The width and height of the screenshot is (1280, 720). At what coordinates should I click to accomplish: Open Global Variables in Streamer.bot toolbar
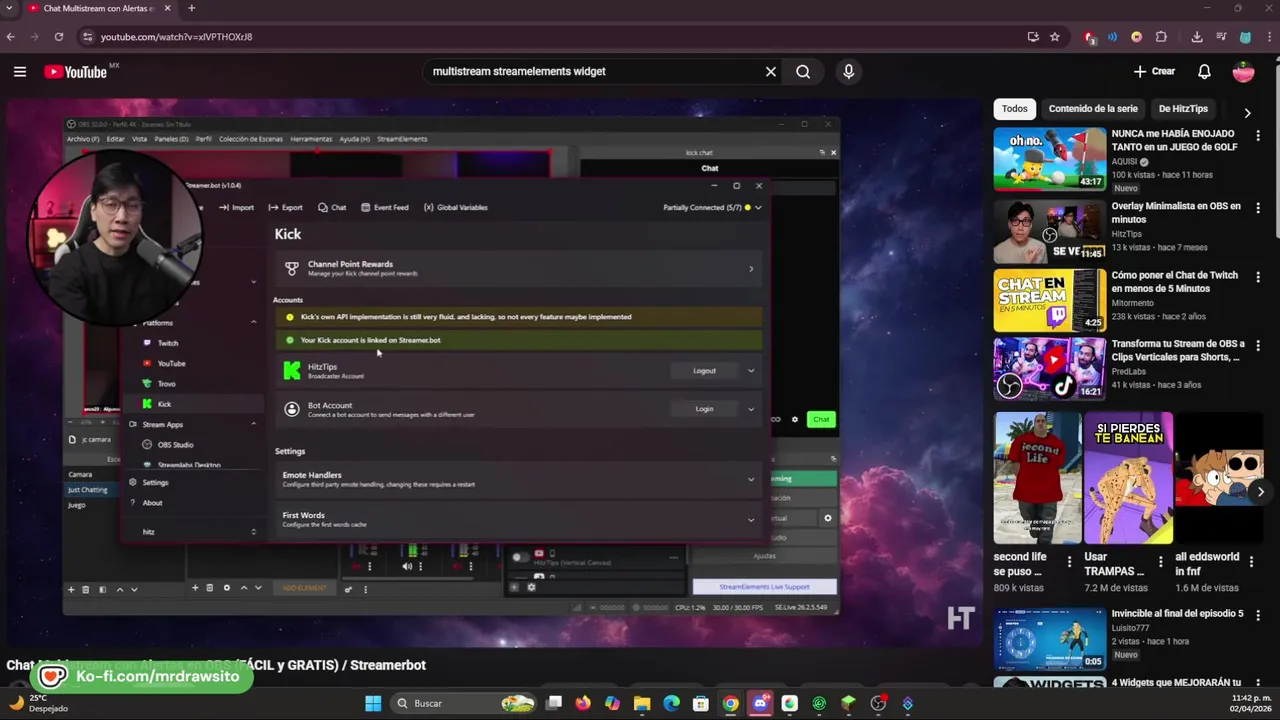456,207
